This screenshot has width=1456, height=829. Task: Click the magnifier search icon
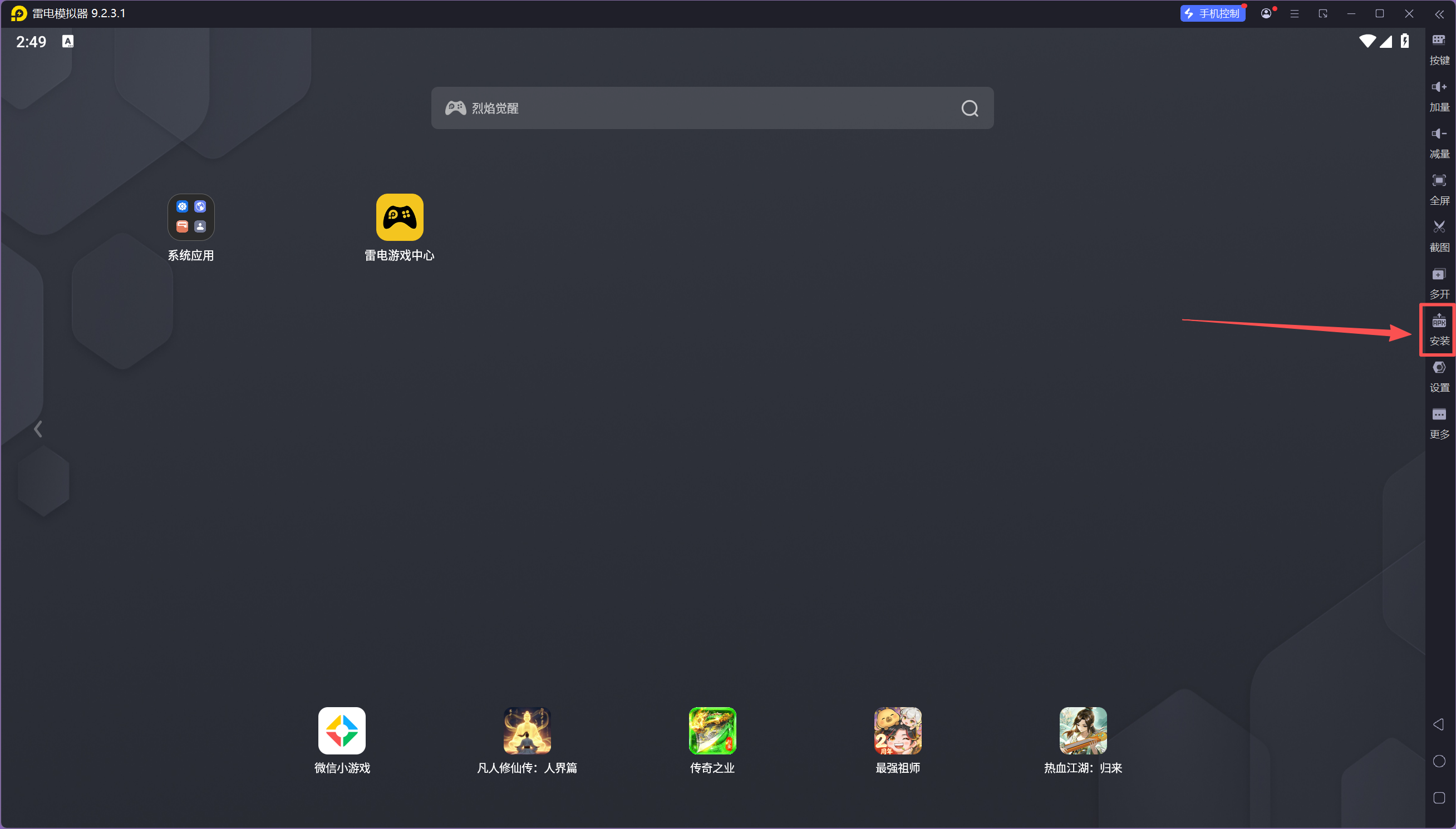pos(969,108)
